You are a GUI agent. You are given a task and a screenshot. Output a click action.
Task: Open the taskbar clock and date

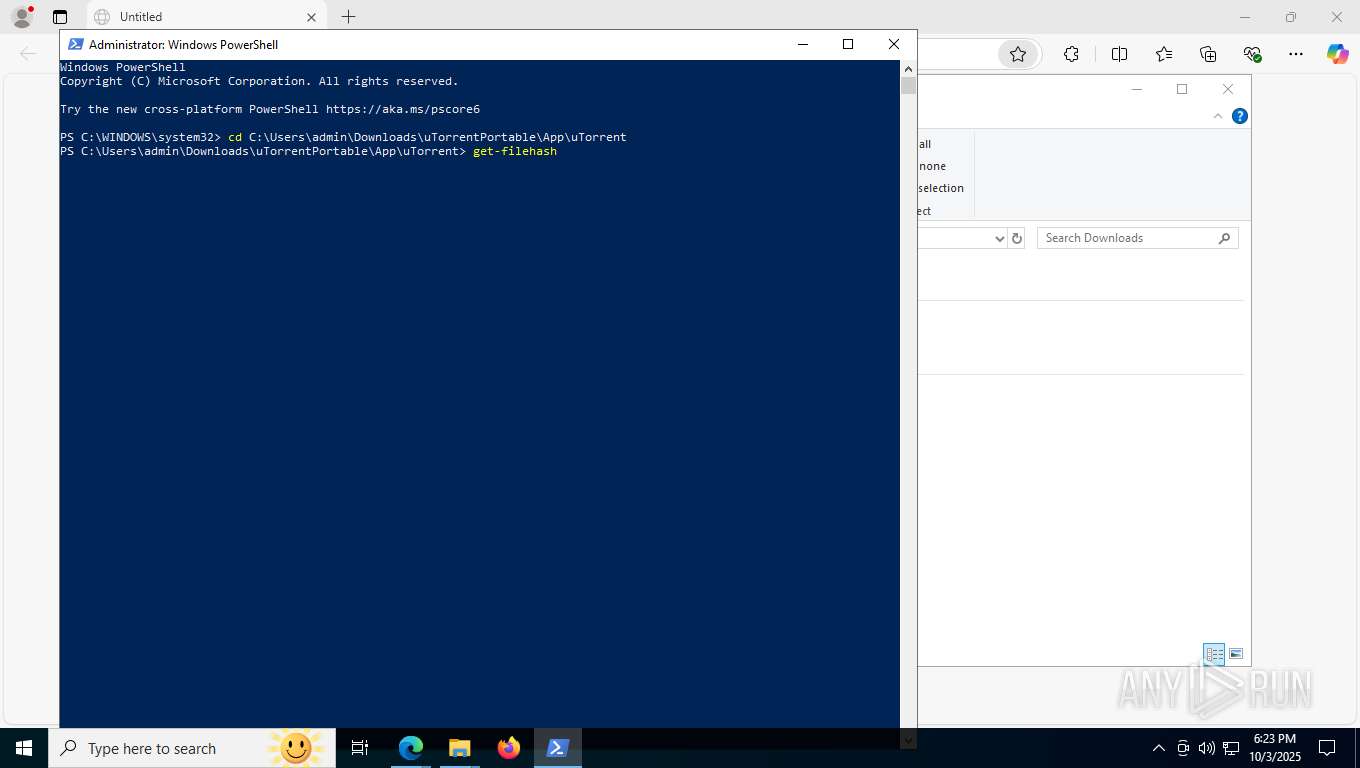point(1274,748)
